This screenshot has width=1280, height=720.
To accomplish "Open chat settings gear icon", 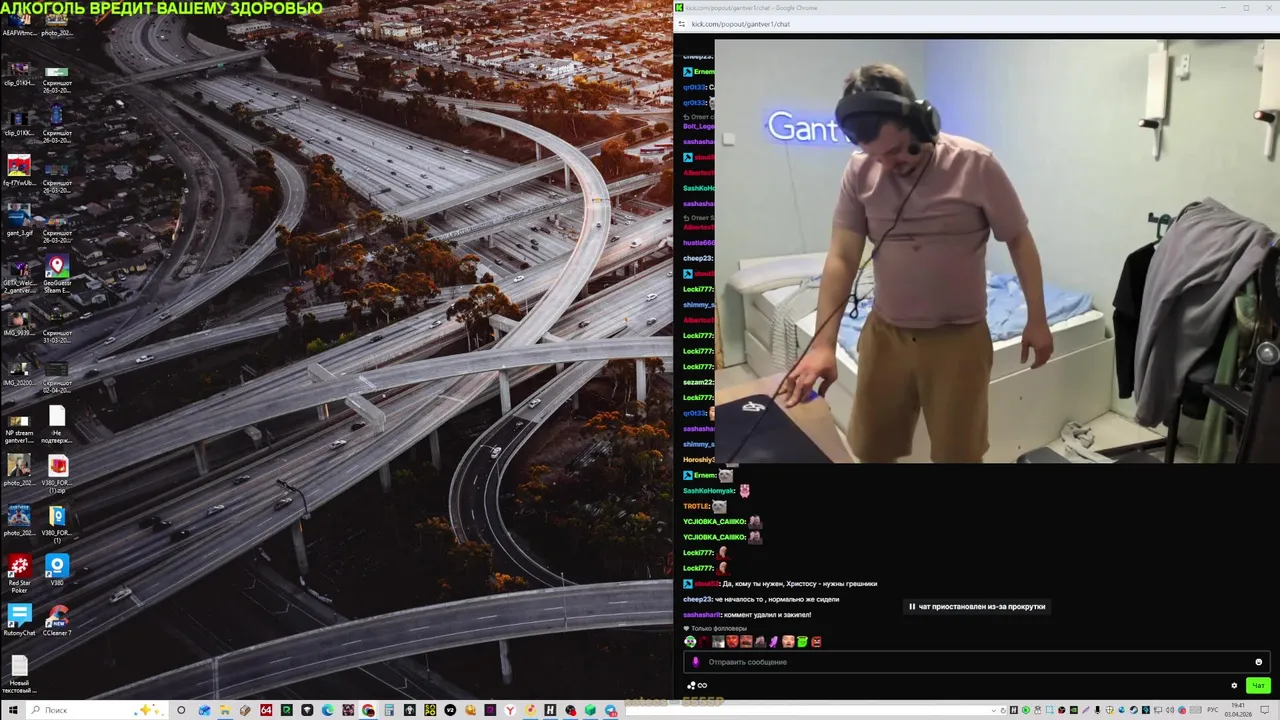I will click(x=1234, y=685).
